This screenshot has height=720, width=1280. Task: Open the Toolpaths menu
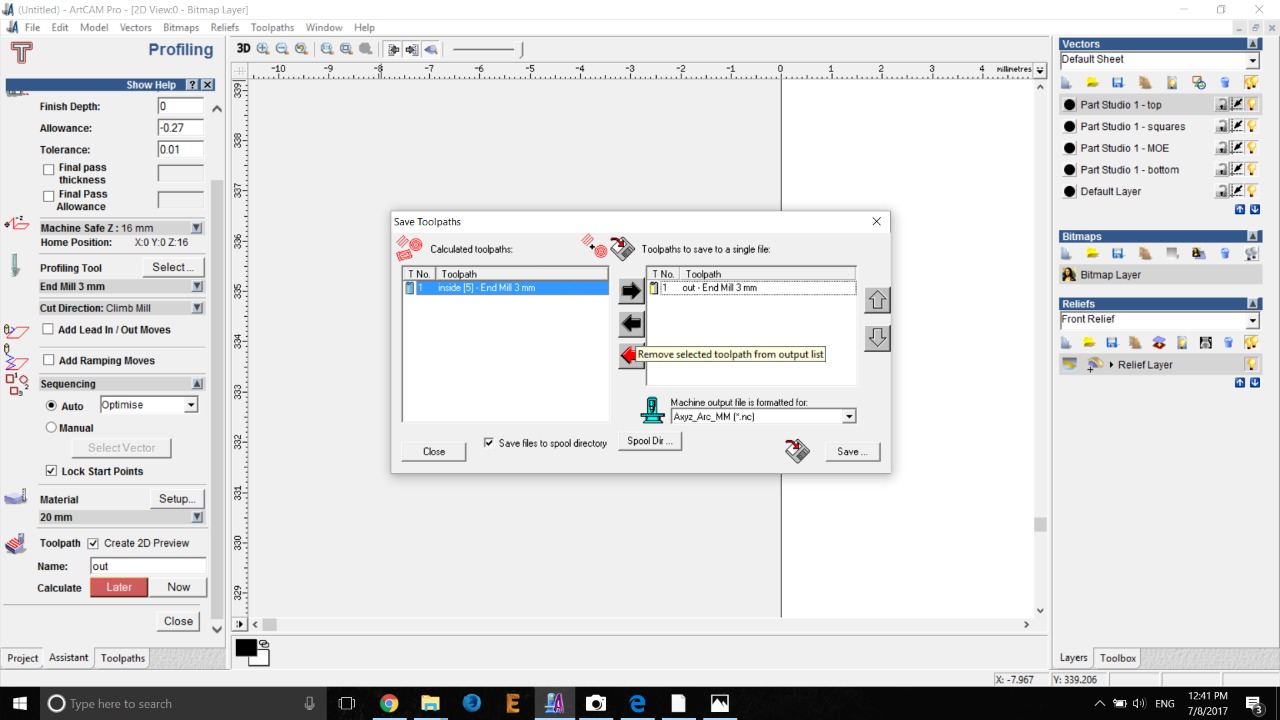(272, 28)
